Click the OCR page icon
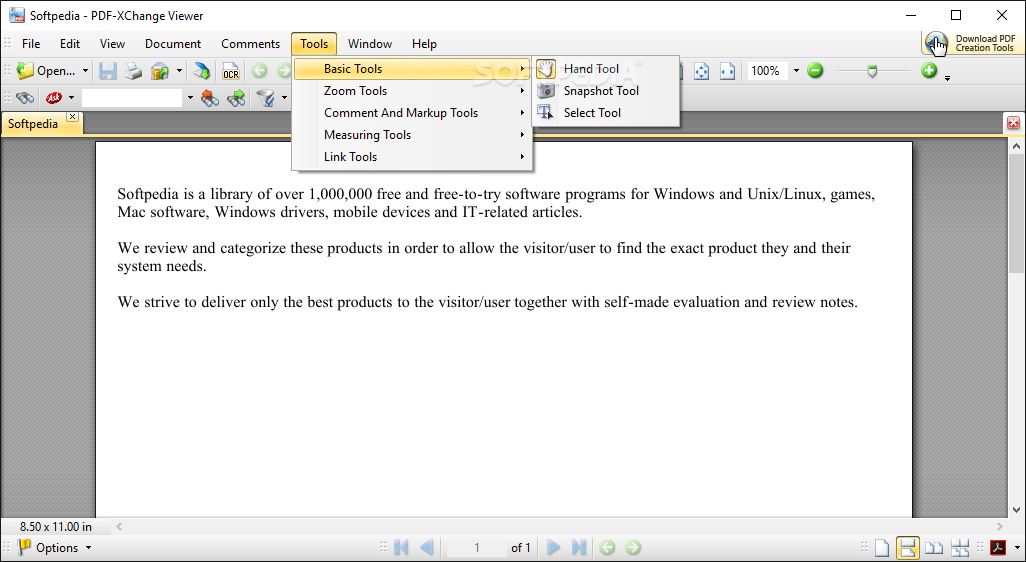 click(x=231, y=71)
